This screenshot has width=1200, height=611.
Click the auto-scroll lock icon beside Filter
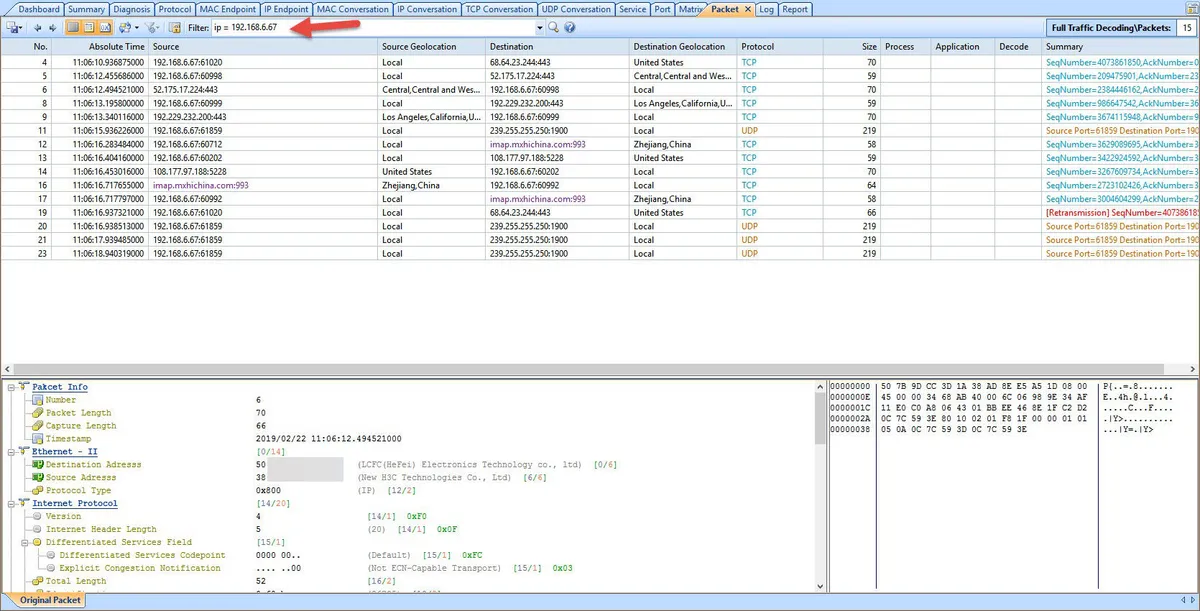(x=175, y=28)
